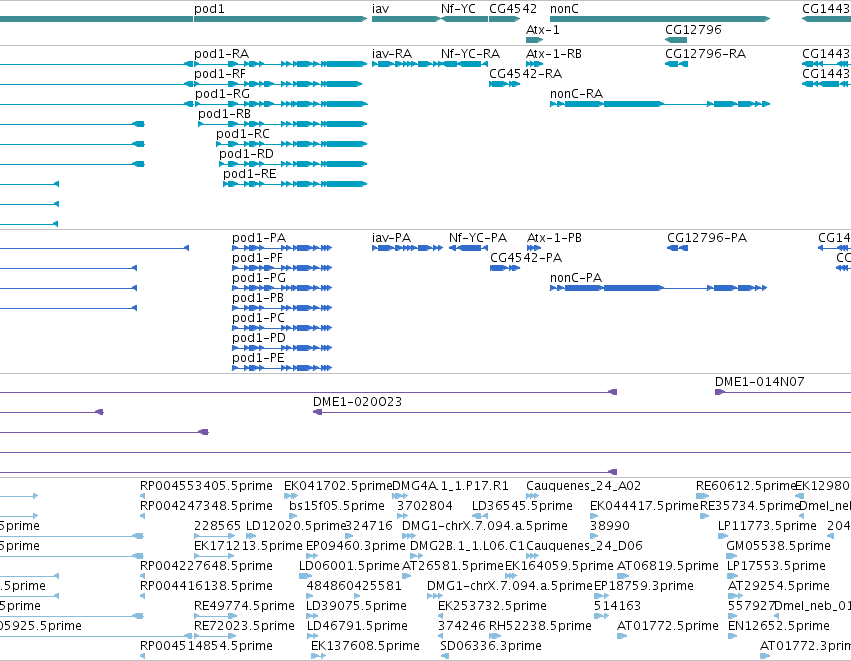Select feature 38990
The height and width of the screenshot is (661, 851).
click(609, 526)
